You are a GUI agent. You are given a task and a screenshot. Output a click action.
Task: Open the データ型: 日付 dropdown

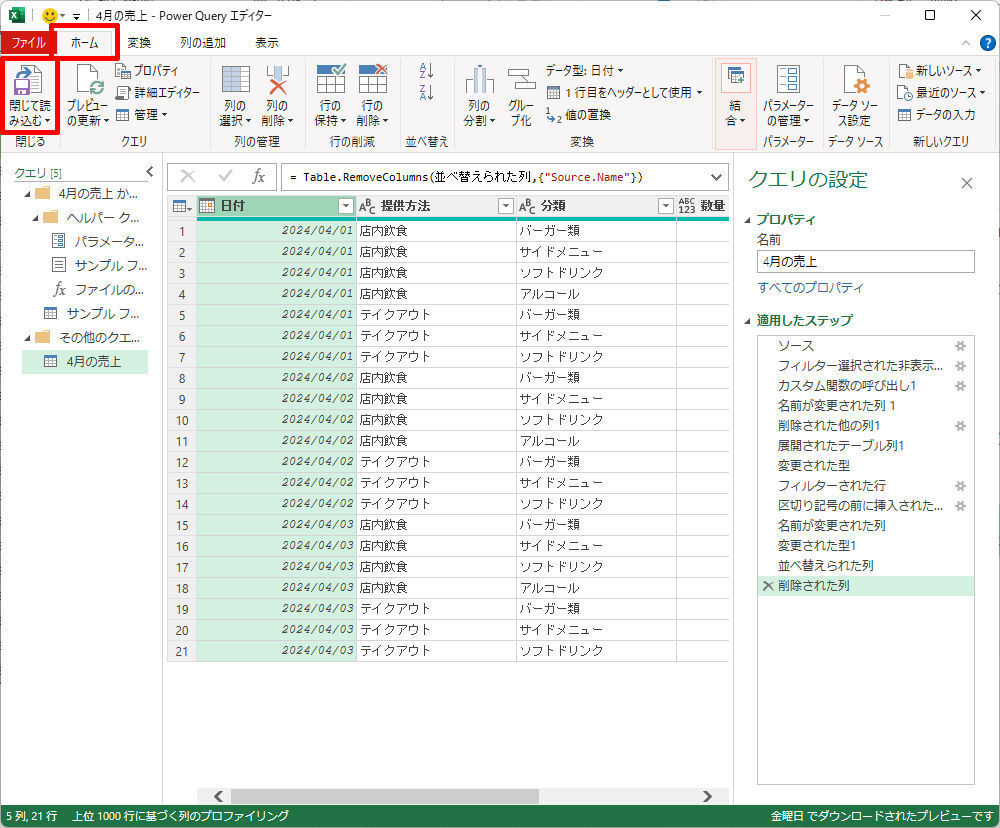(x=585, y=70)
